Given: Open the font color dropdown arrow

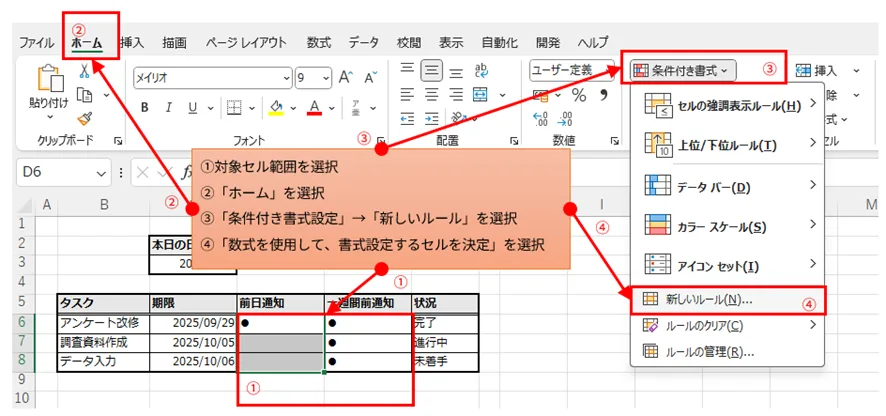Looking at the screenshot, I should click(332, 108).
